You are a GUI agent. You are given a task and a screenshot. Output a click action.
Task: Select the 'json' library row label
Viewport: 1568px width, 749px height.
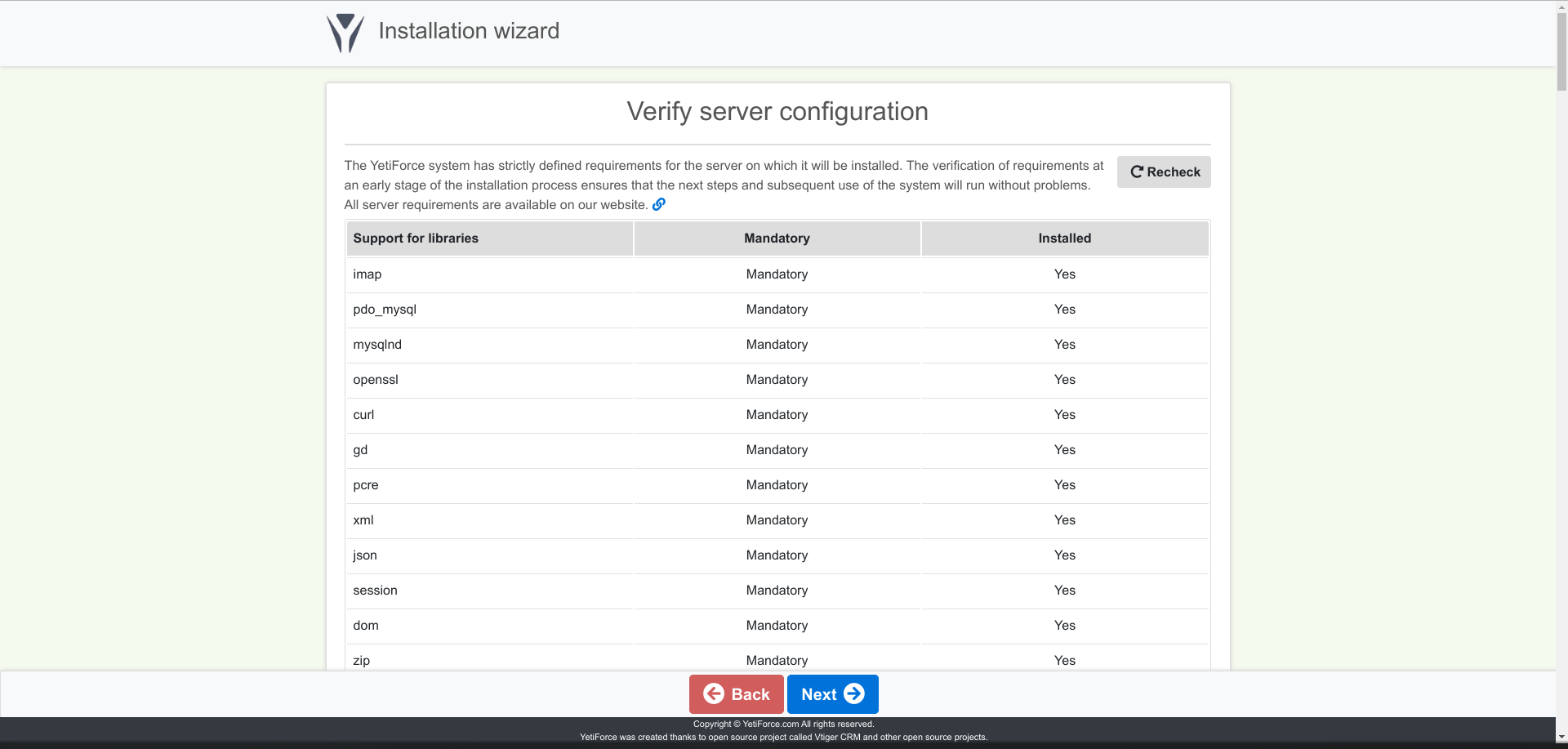click(365, 555)
